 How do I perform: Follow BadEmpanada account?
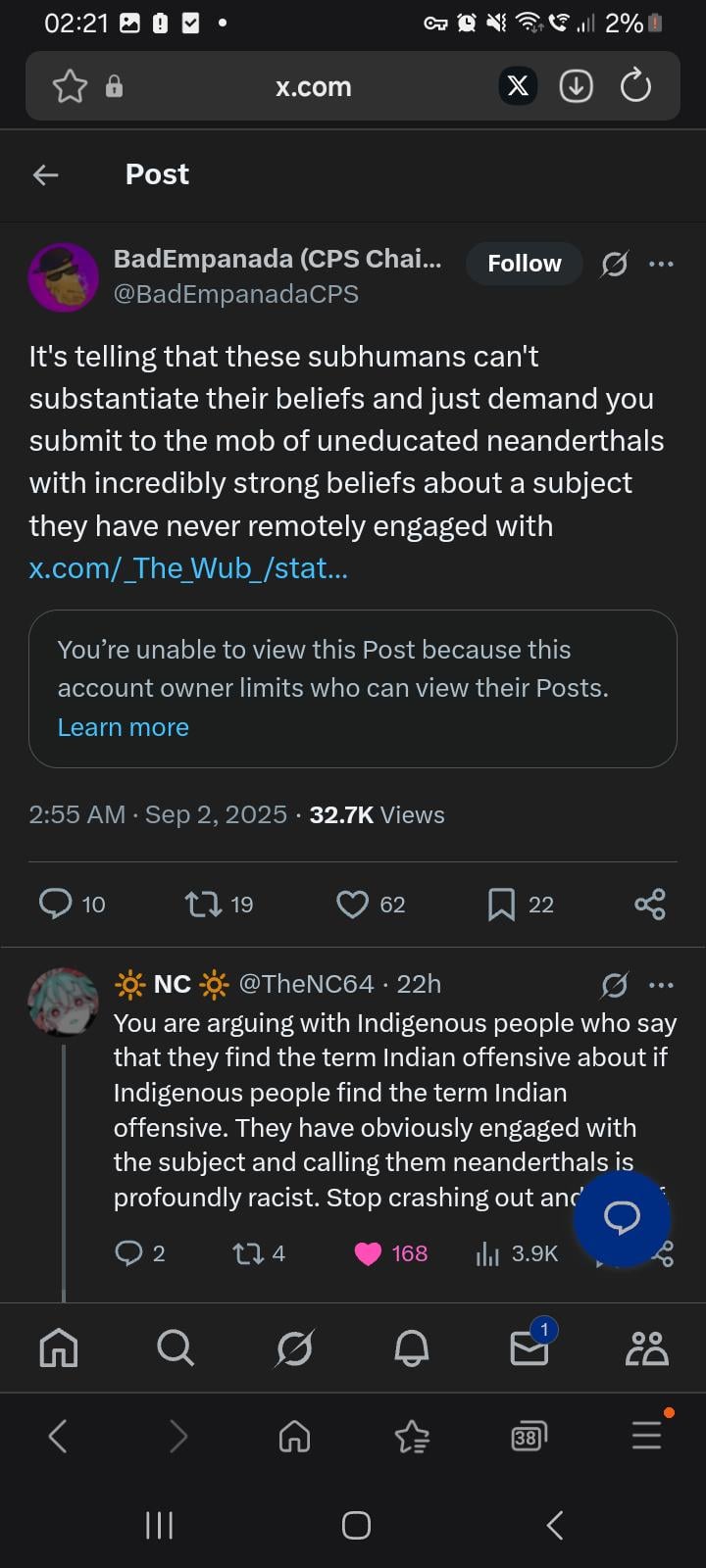coord(524,264)
